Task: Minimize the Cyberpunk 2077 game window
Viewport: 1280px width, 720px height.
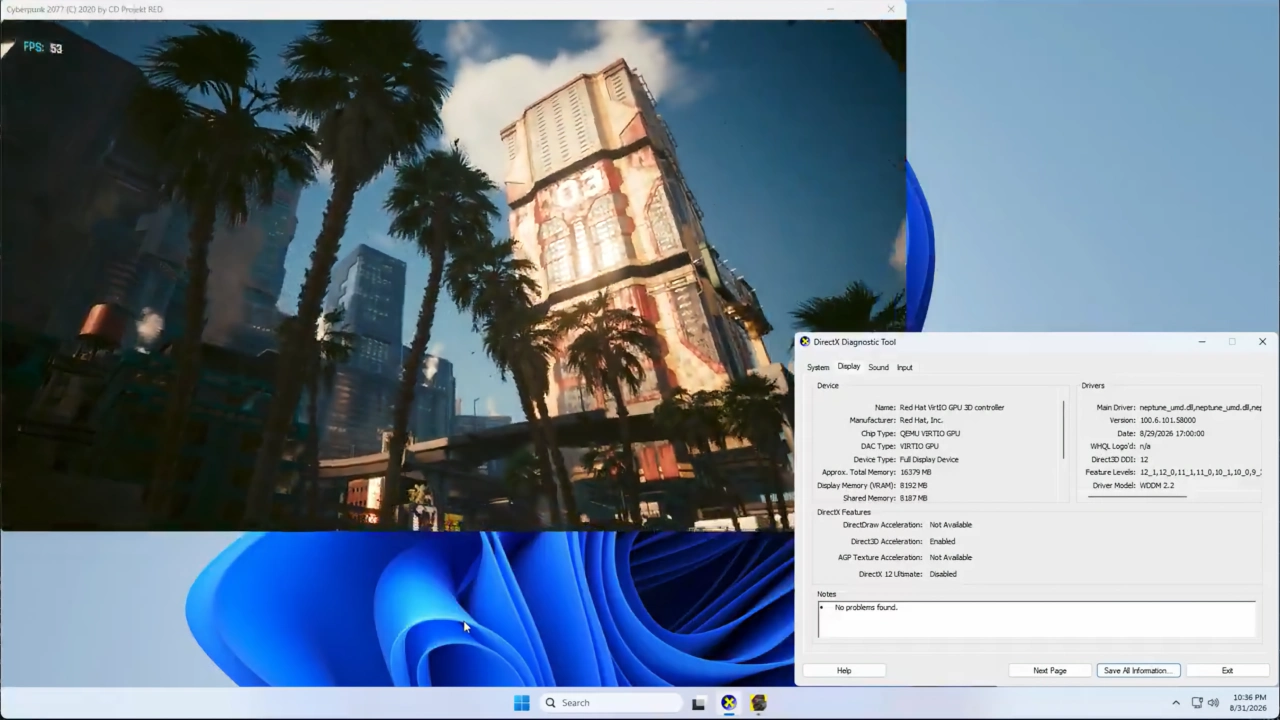Action: 830,9
